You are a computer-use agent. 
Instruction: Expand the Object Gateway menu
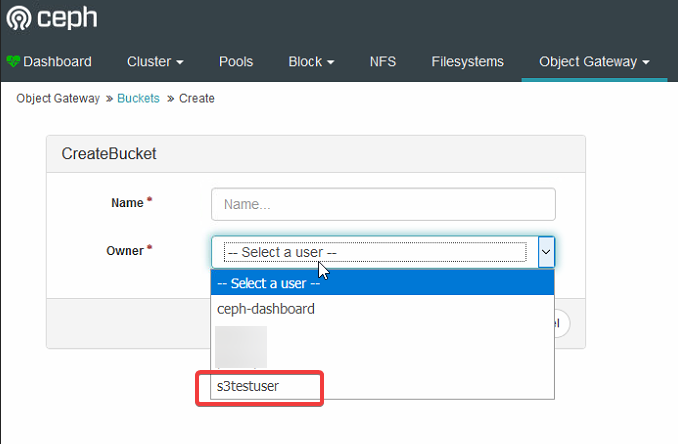(594, 61)
